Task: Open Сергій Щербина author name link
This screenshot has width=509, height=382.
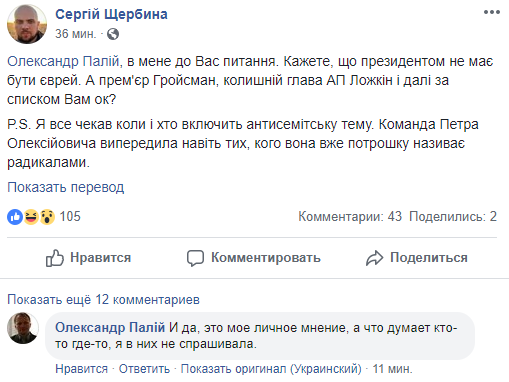Action: 111,14
